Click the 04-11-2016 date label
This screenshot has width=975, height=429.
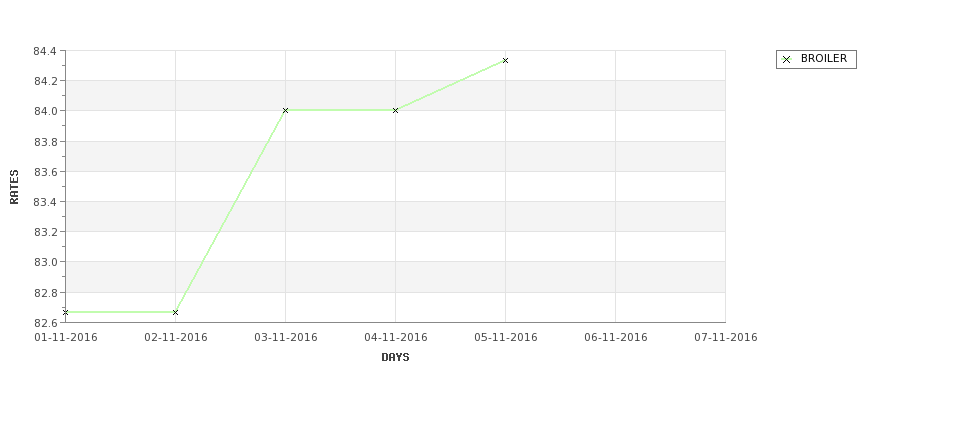tap(395, 337)
